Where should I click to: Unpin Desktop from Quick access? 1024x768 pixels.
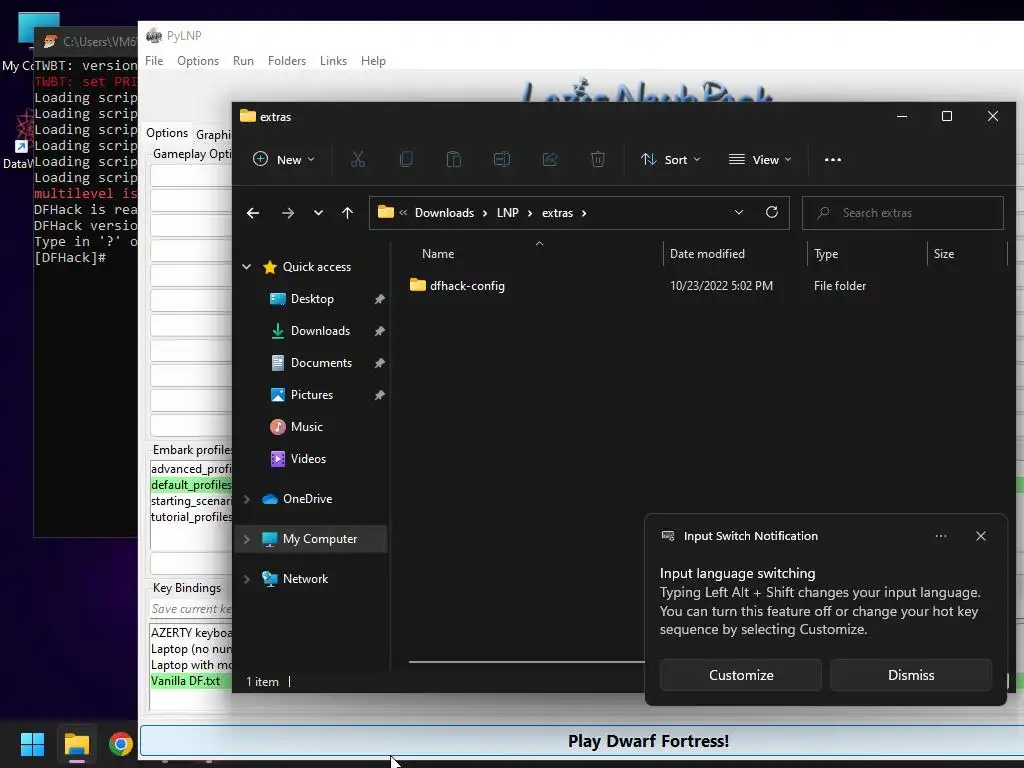click(379, 299)
